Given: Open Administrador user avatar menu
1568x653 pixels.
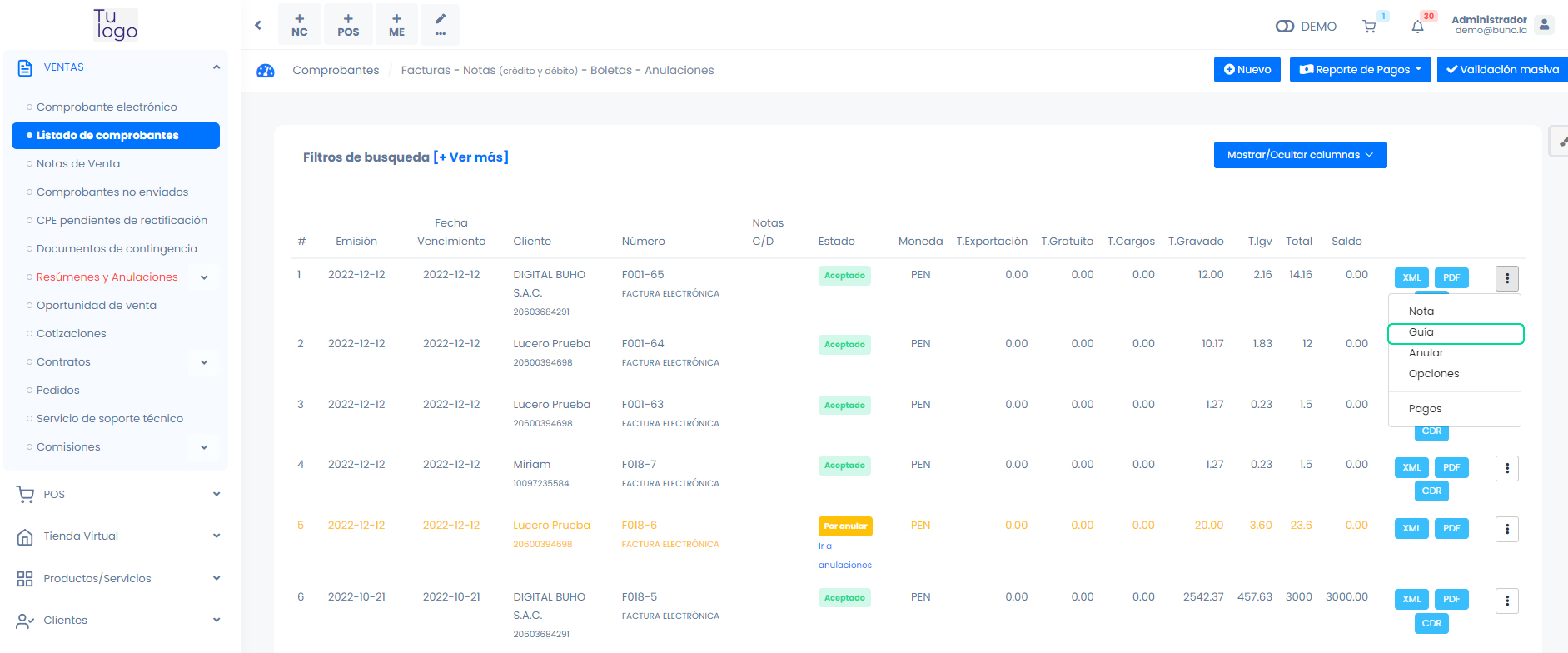Looking at the screenshot, I should coord(1545,25).
